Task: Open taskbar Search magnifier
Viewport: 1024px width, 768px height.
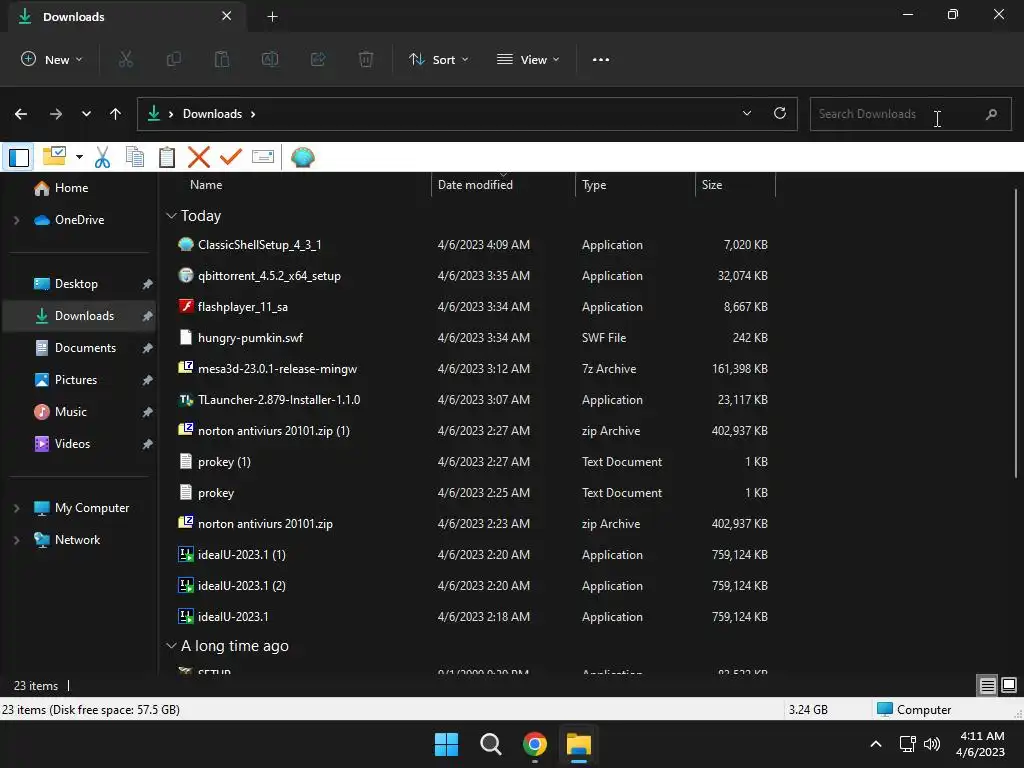Action: (x=490, y=744)
